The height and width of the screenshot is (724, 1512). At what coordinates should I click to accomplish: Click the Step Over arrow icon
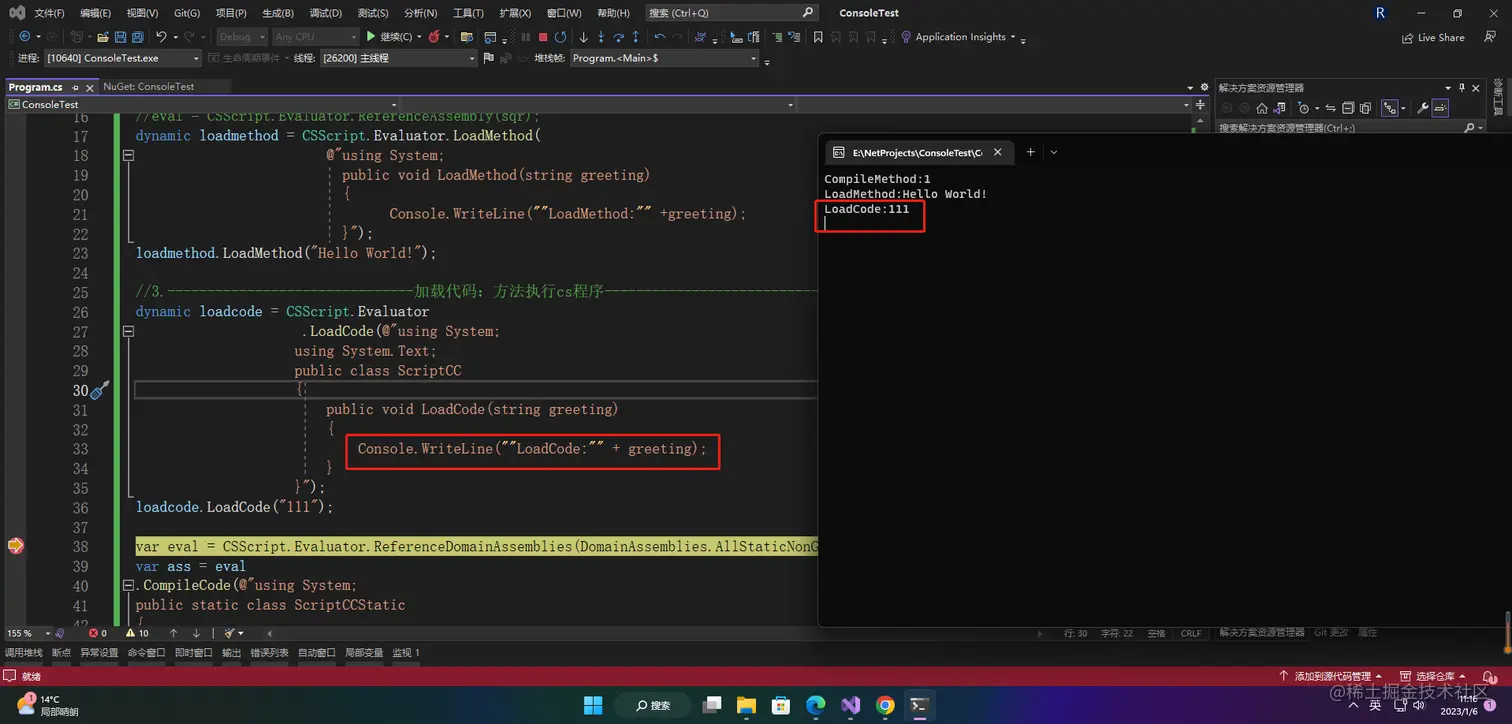click(618, 37)
